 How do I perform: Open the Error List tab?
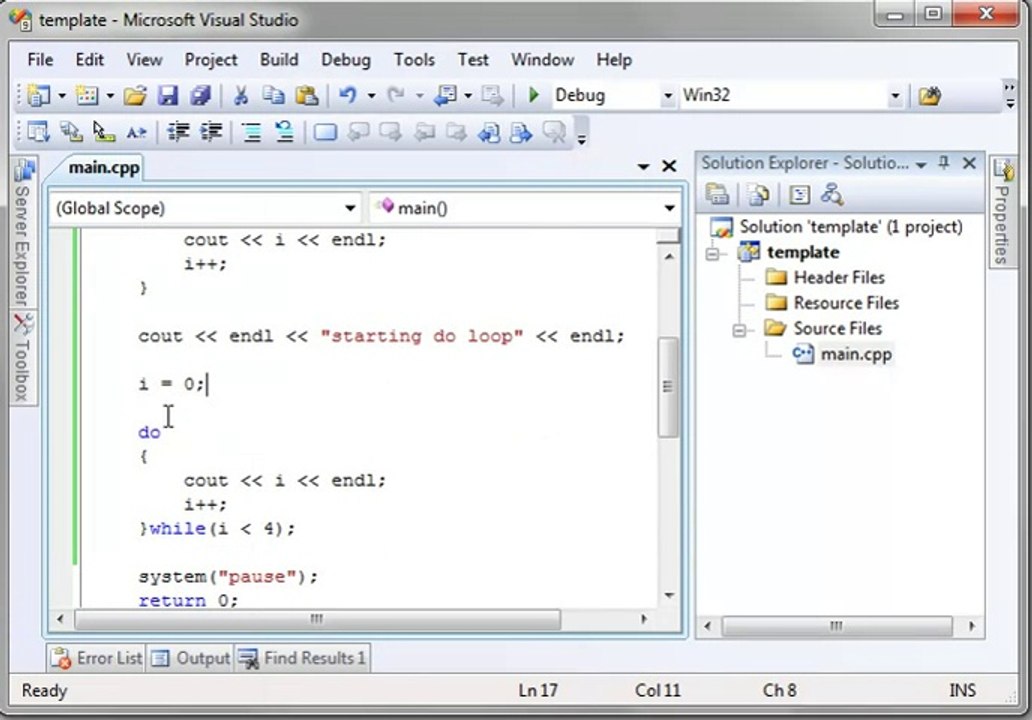pos(97,658)
